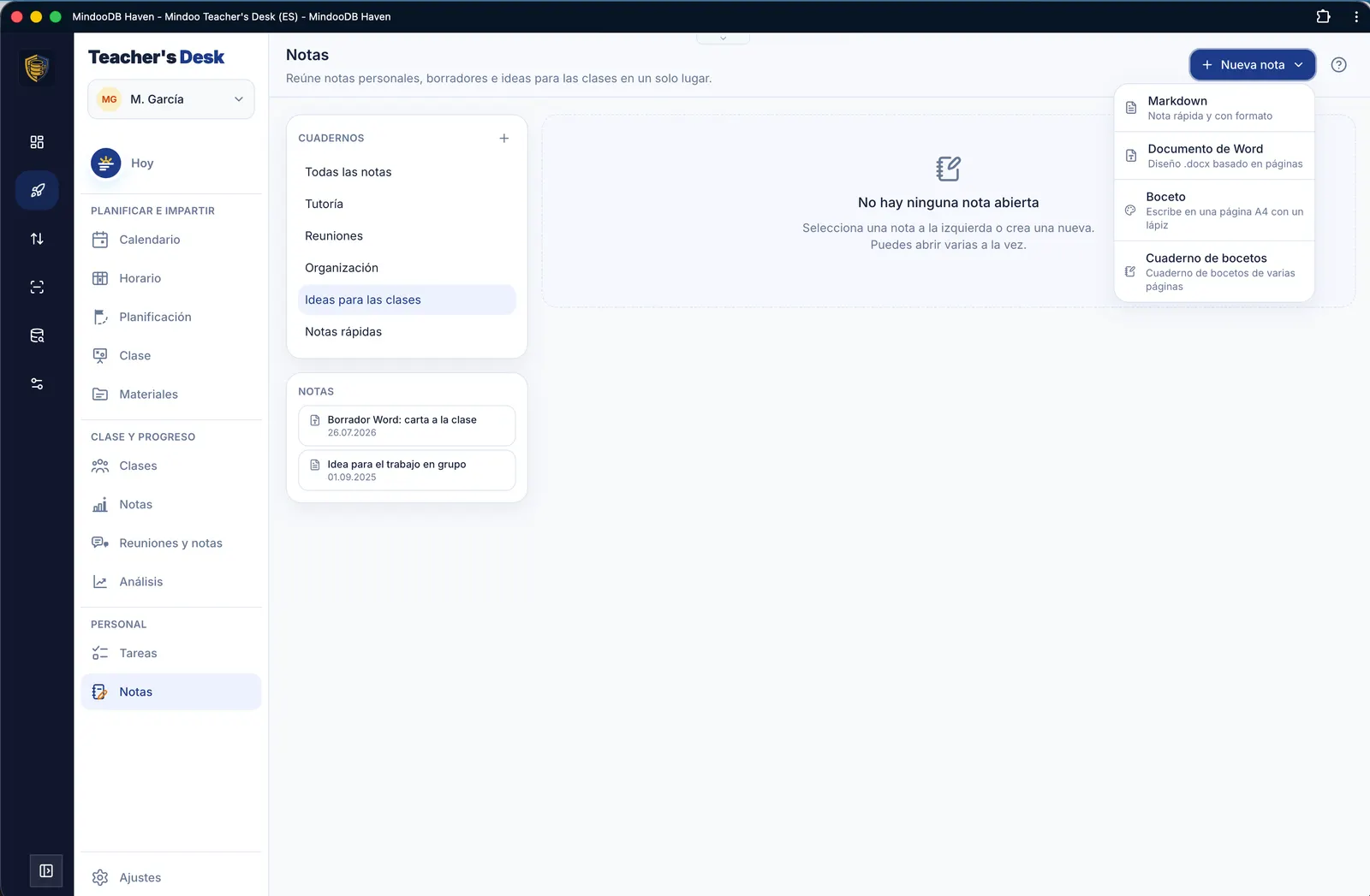Open the Clase section

coord(171,356)
